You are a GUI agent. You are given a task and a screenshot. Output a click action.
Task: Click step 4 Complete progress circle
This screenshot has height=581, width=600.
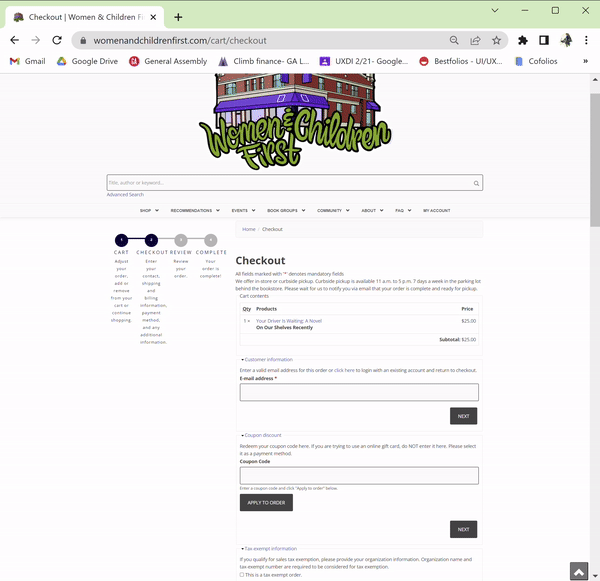point(210,240)
